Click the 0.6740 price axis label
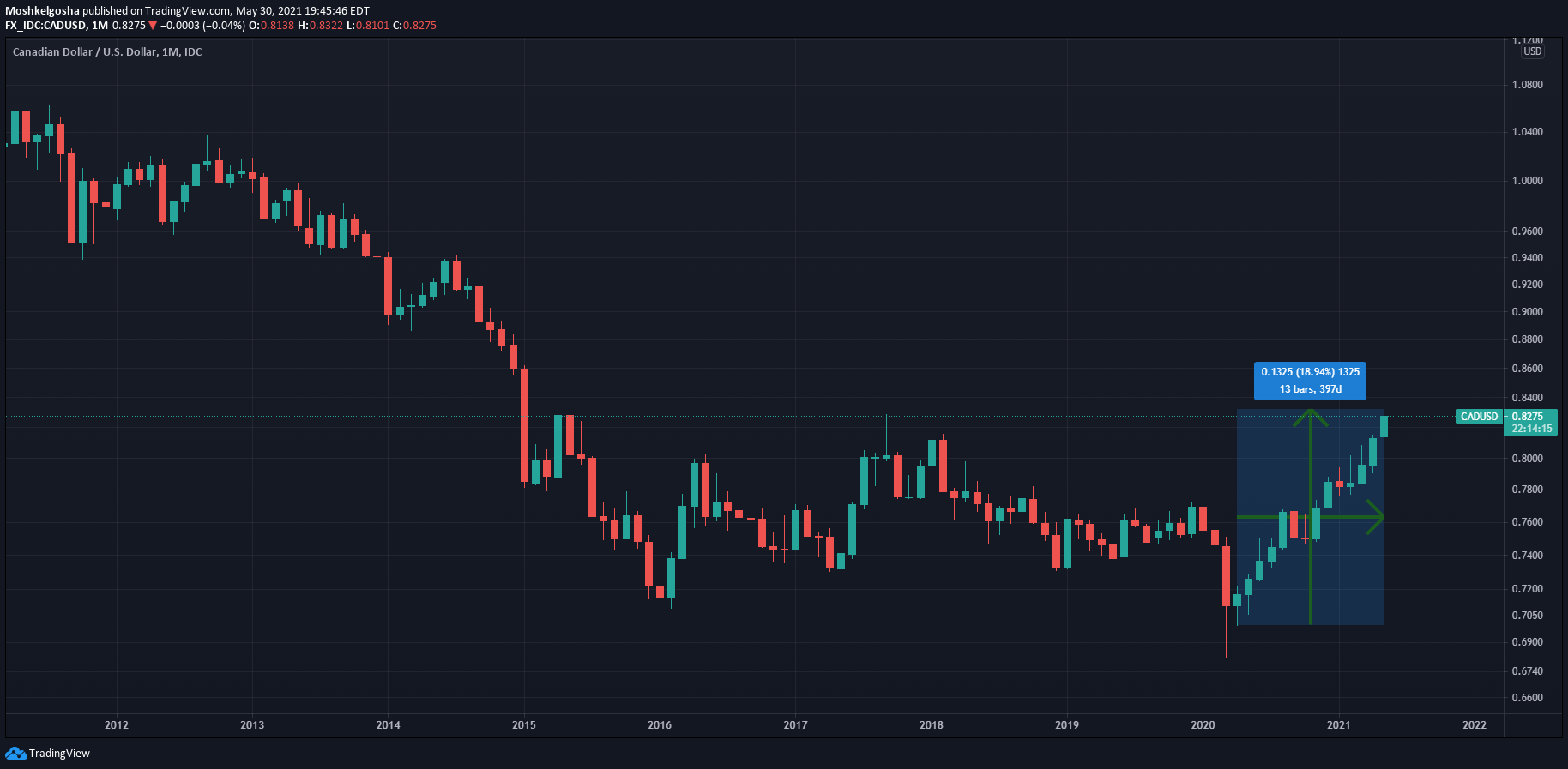This screenshot has height=769, width=1568. pos(1527,671)
